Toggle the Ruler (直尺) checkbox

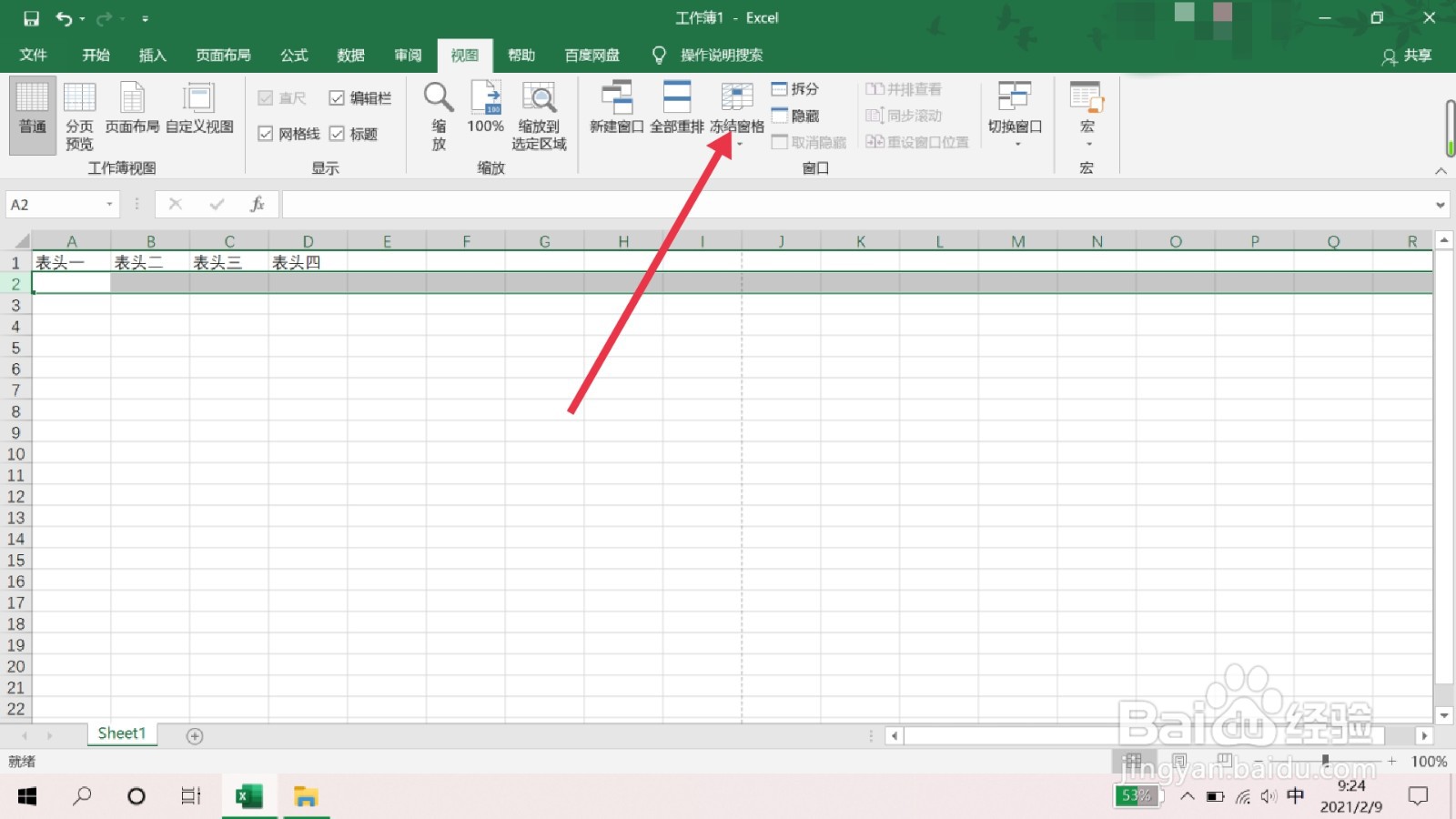[266, 98]
